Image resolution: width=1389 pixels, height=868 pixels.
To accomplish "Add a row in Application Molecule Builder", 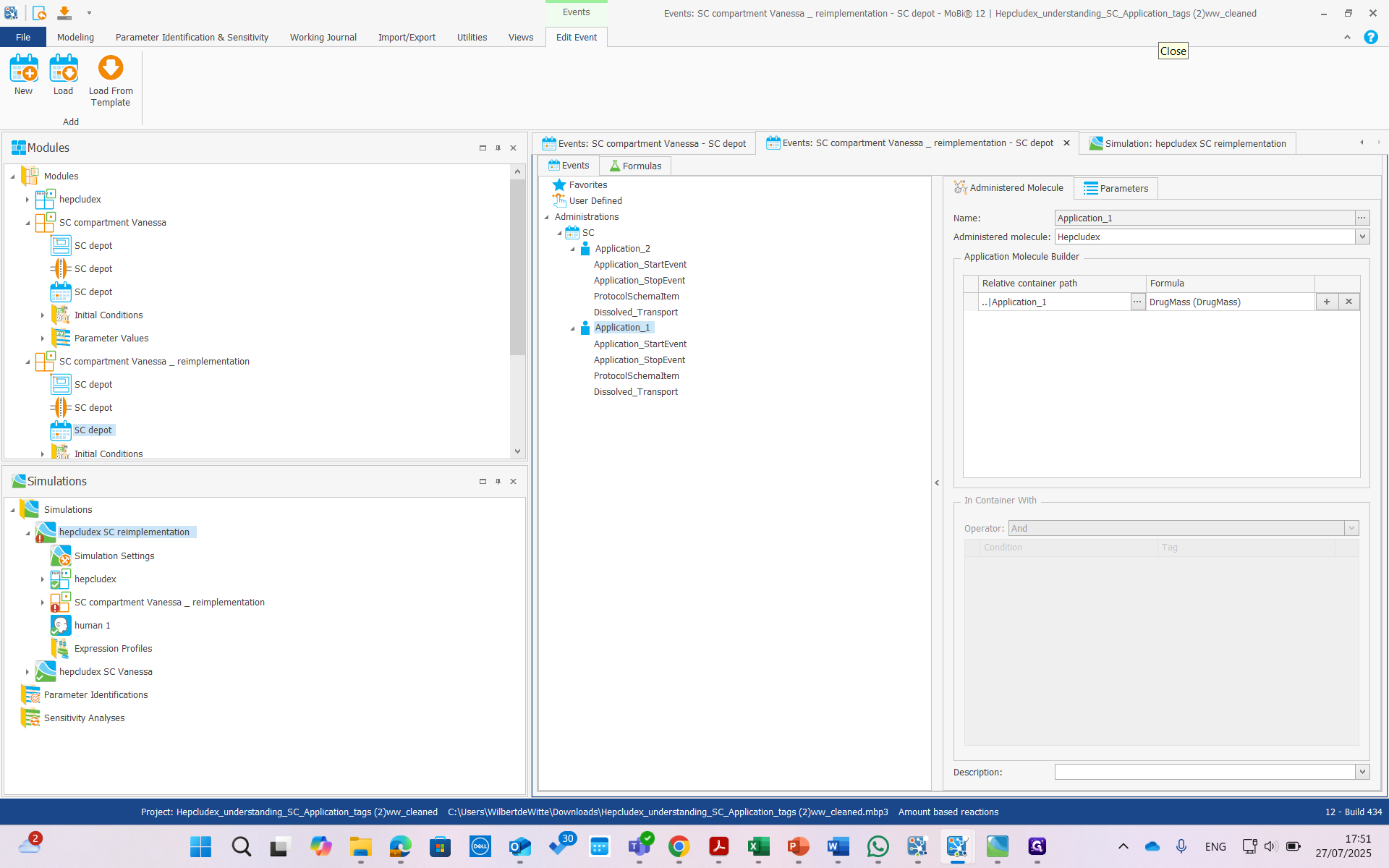I will tap(1326, 302).
